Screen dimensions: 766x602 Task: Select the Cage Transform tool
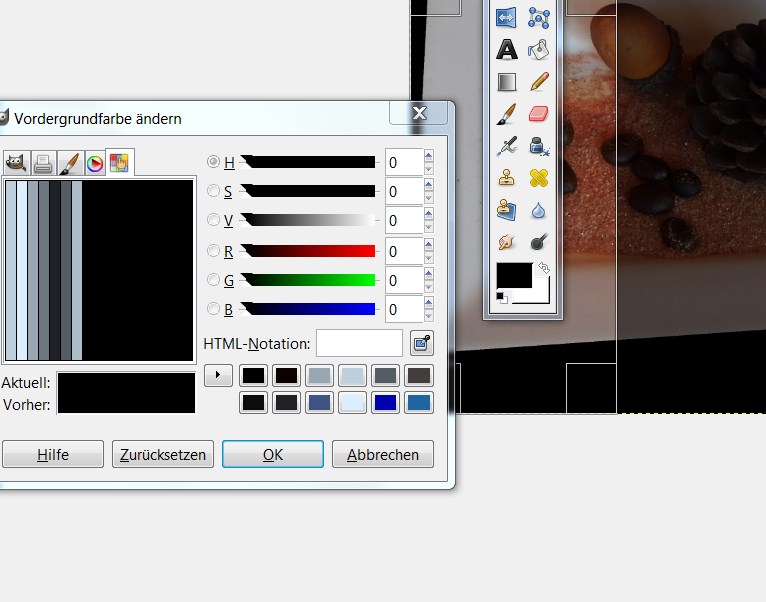(538, 18)
